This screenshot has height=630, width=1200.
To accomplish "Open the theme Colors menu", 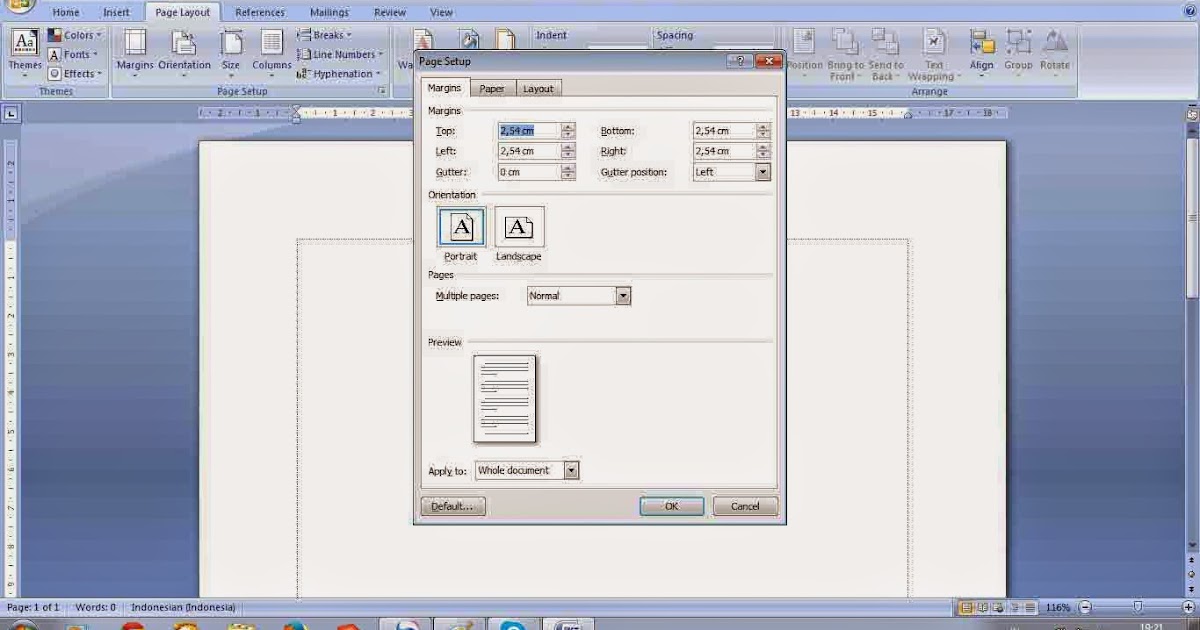I will [x=75, y=35].
